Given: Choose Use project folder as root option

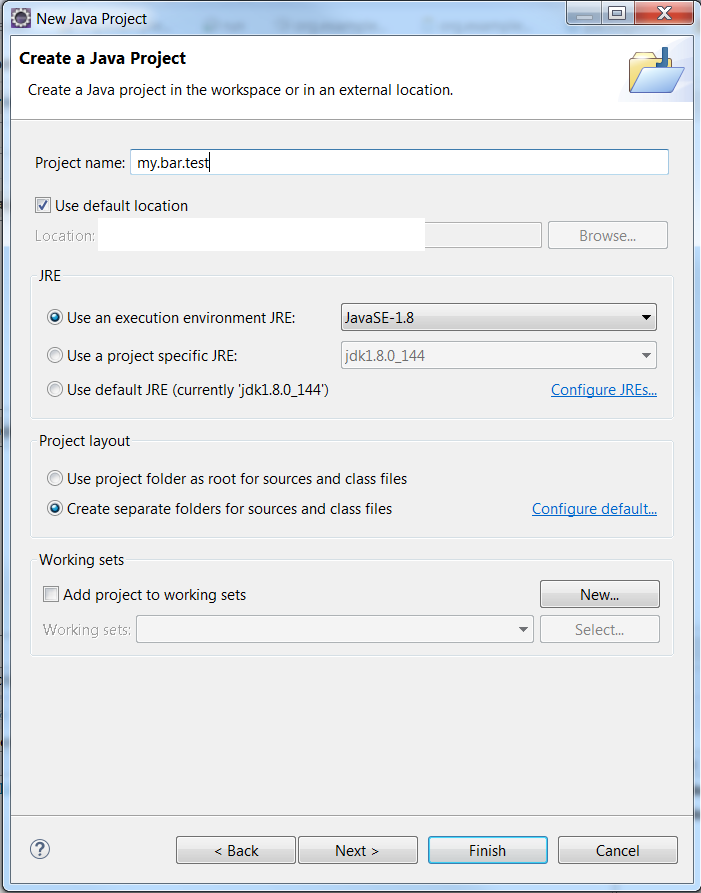Looking at the screenshot, I should (x=57, y=478).
